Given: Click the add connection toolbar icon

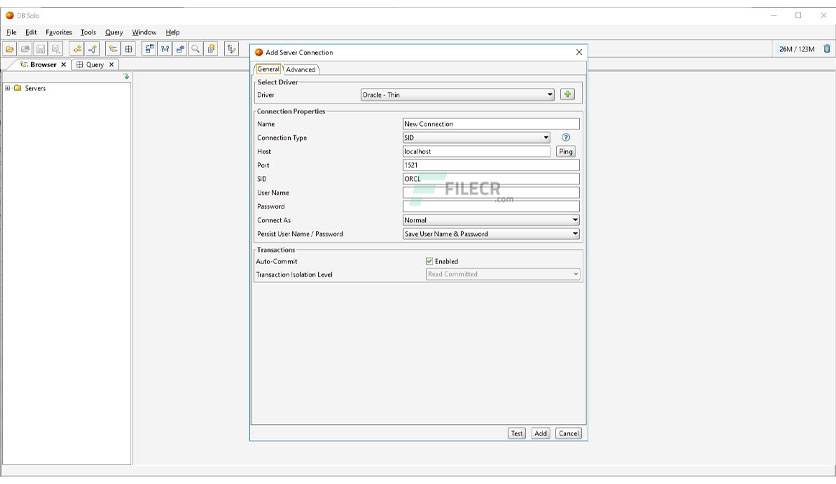Looking at the screenshot, I should [77, 49].
